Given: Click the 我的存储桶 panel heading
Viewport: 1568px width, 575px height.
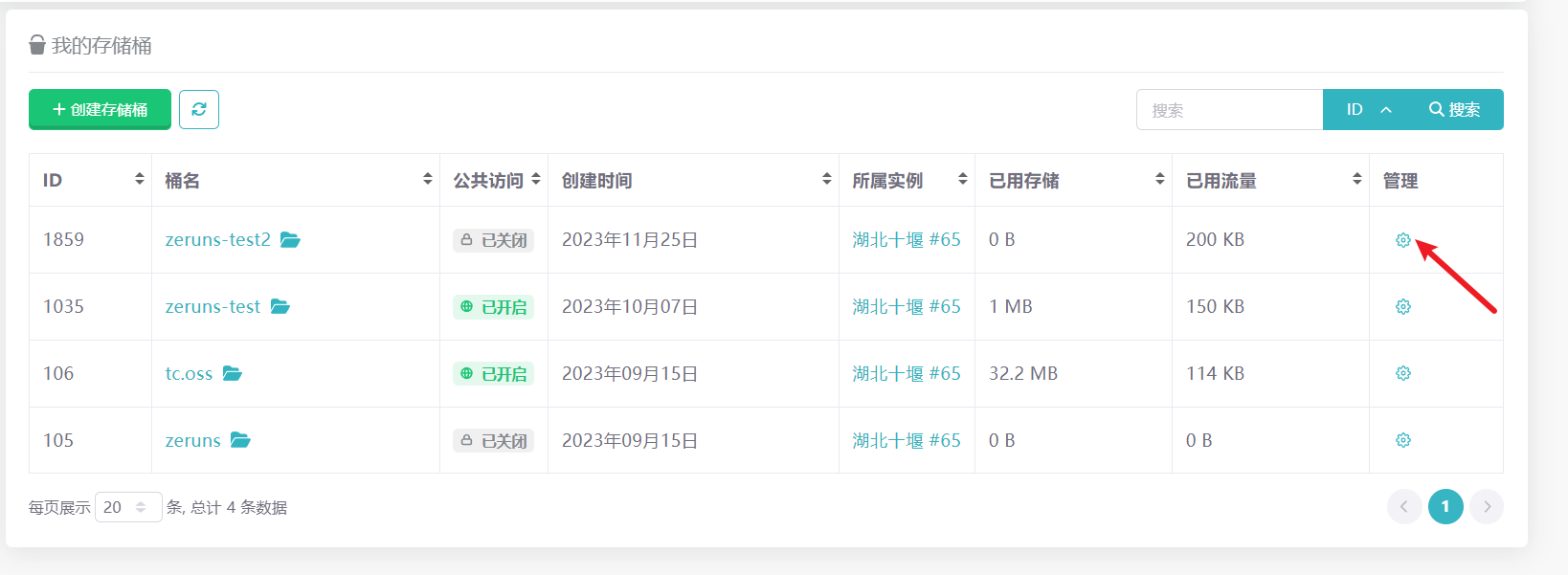Looking at the screenshot, I should pyautogui.click(x=90, y=45).
